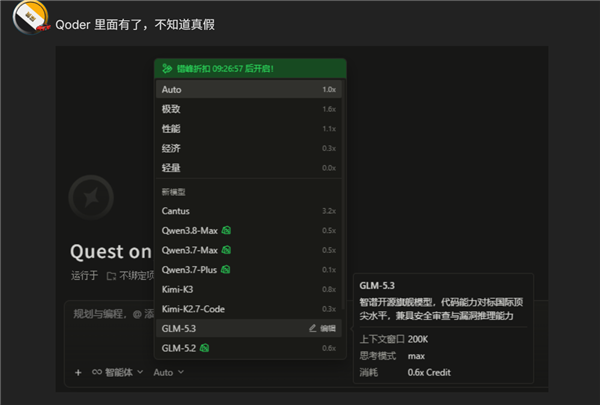600x405 pixels.
Task: Click the 0.8x multiplier on Kimi-K3 row
Action: [x=329, y=289]
